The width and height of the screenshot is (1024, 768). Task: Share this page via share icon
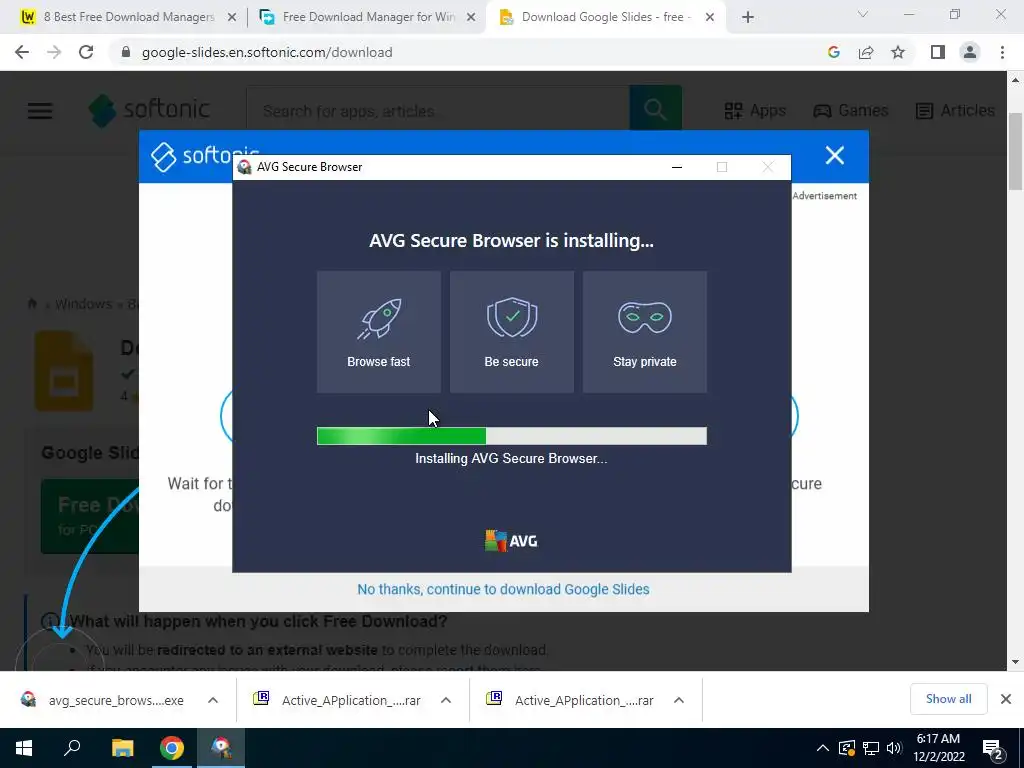(x=866, y=52)
